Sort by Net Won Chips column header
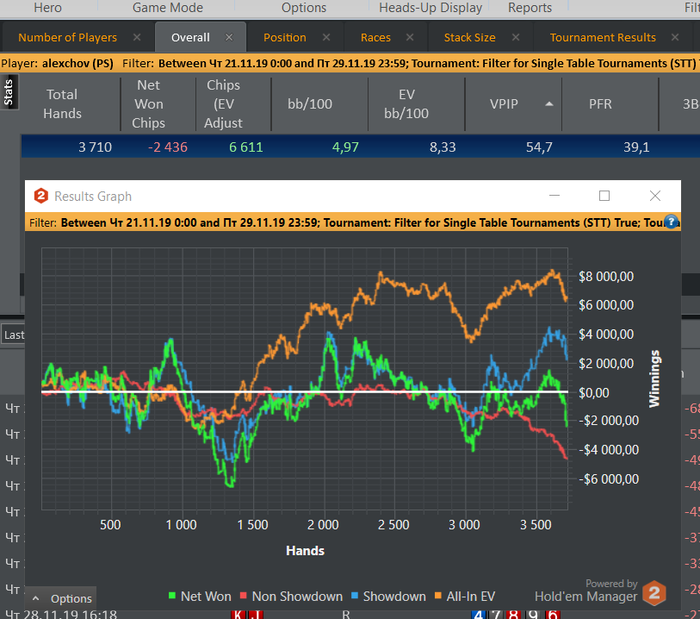 click(x=148, y=104)
